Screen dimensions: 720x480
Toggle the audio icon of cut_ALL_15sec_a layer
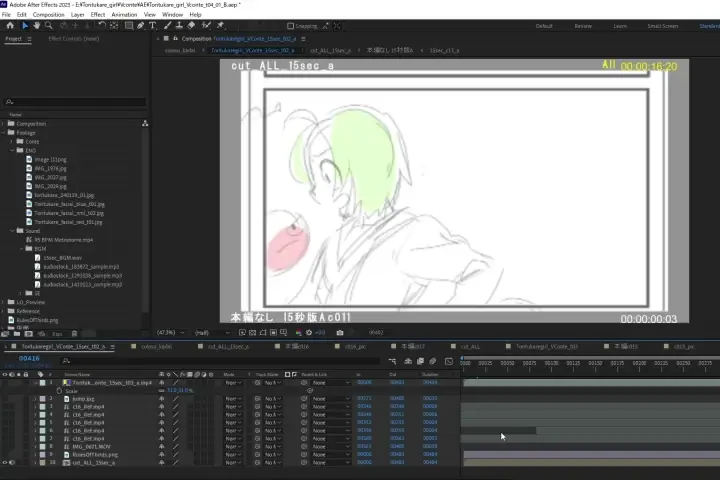point(11,463)
